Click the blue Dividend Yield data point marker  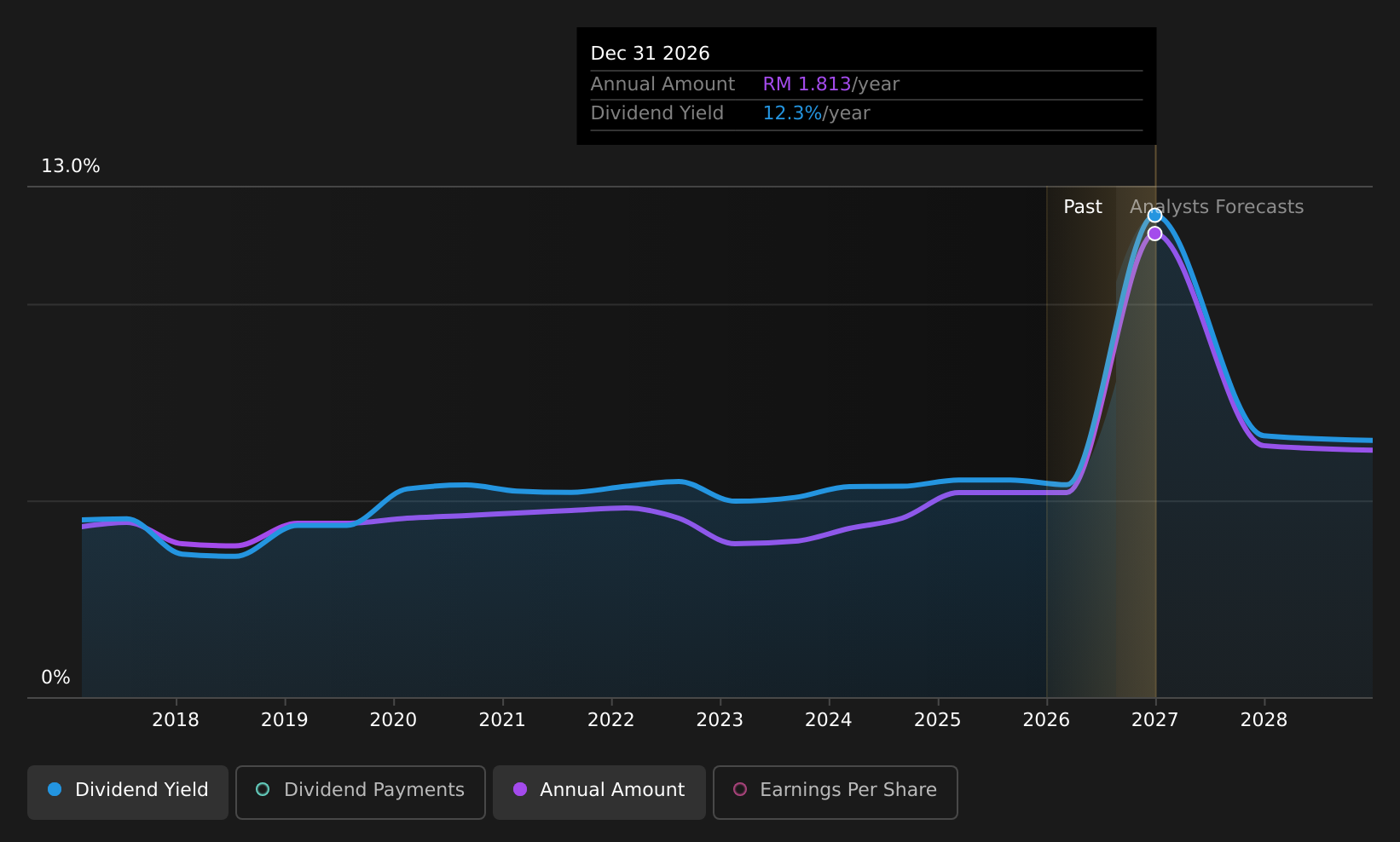pyautogui.click(x=1154, y=215)
